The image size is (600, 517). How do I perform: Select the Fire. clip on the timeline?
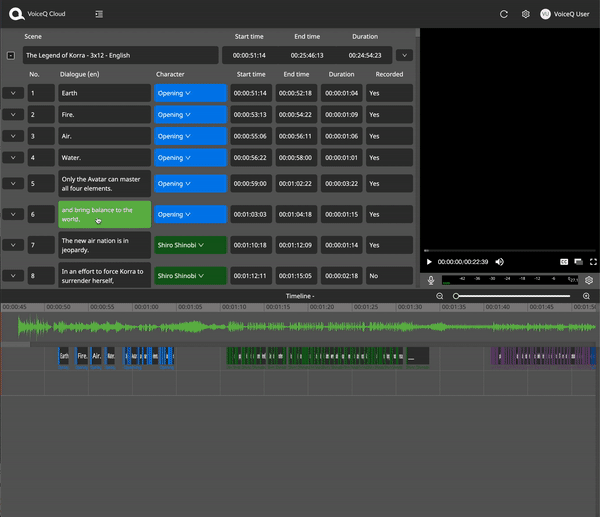(82, 356)
